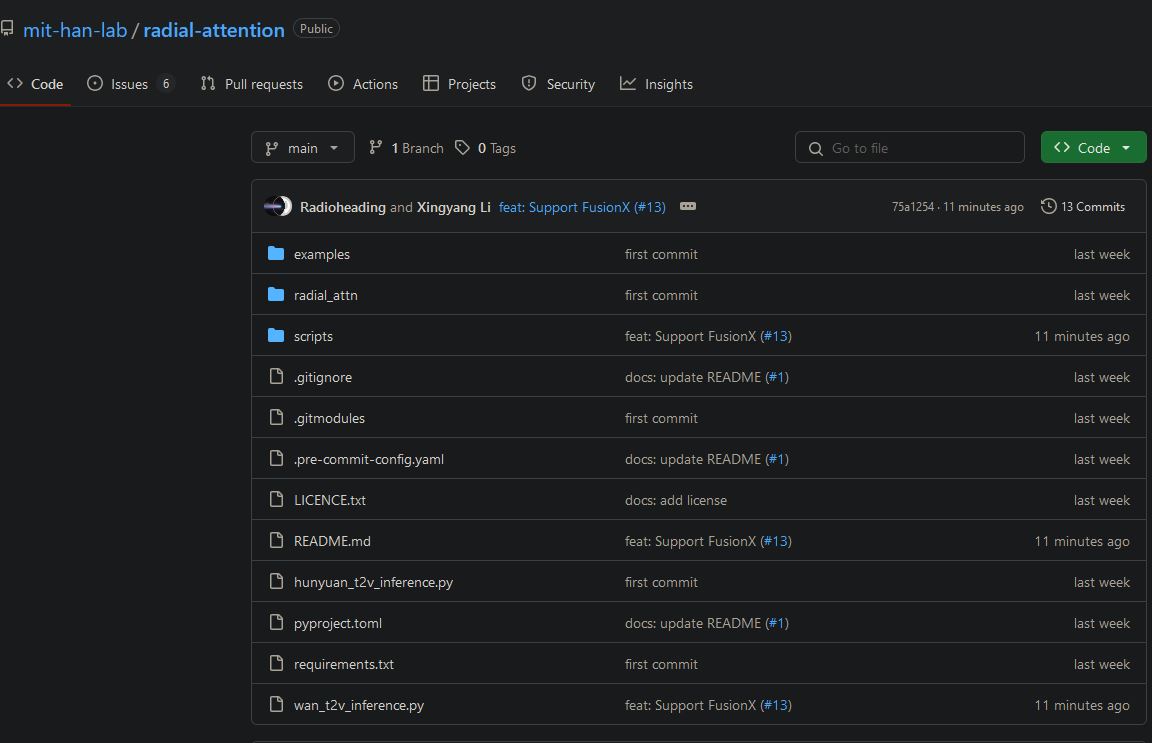Focus the Go to file search field
The image size is (1152, 743).
[x=910, y=148]
